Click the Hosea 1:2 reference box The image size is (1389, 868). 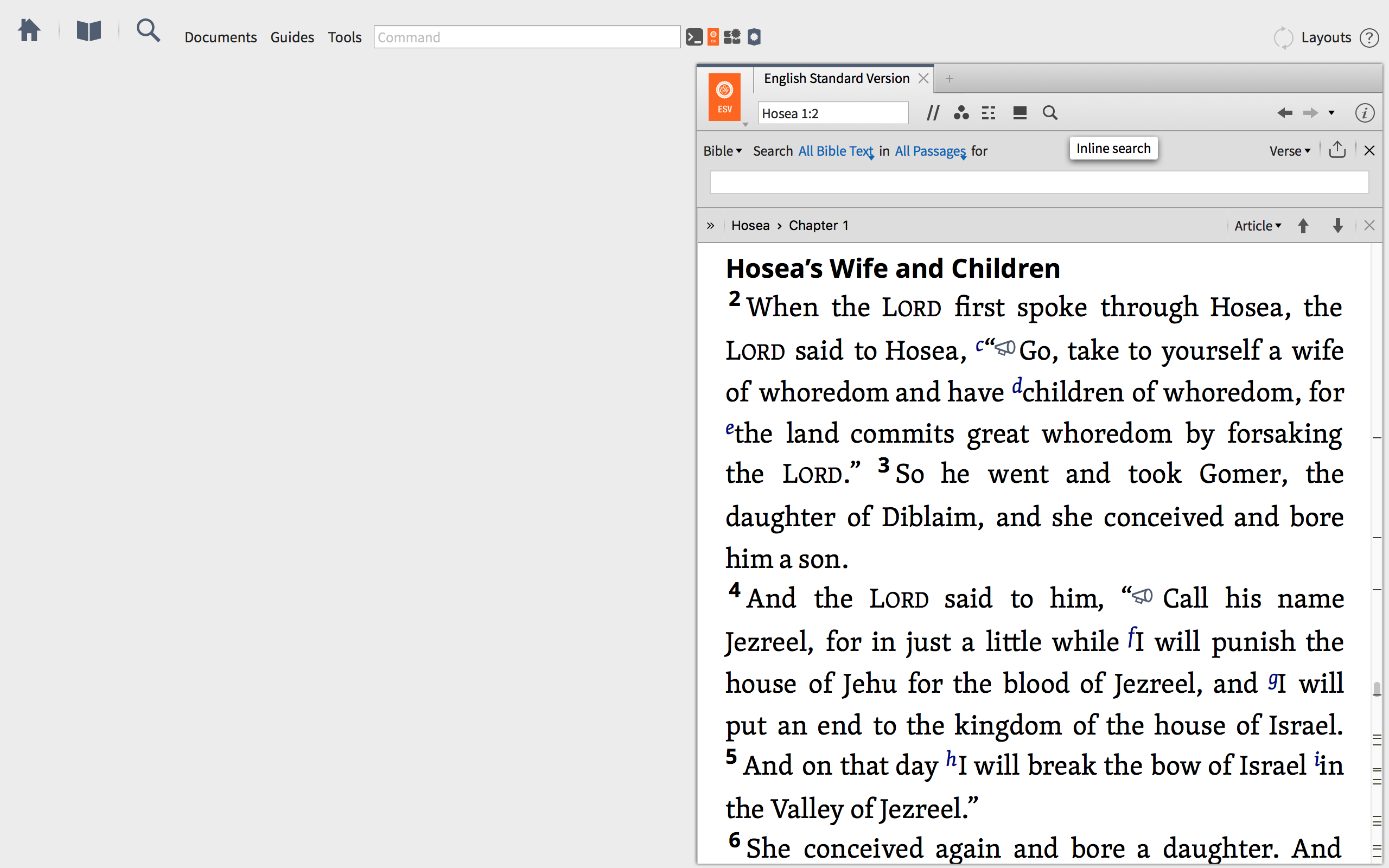point(832,113)
